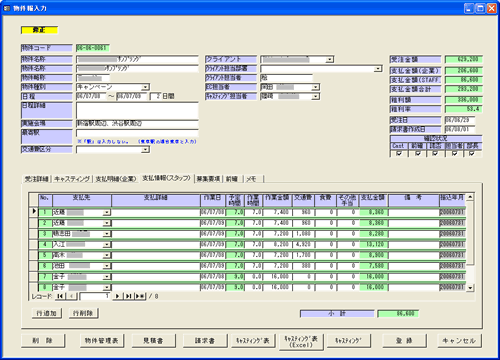The height and width of the screenshot is (360, 500).
Task: Go to first record in navigator
Action: [60, 296]
